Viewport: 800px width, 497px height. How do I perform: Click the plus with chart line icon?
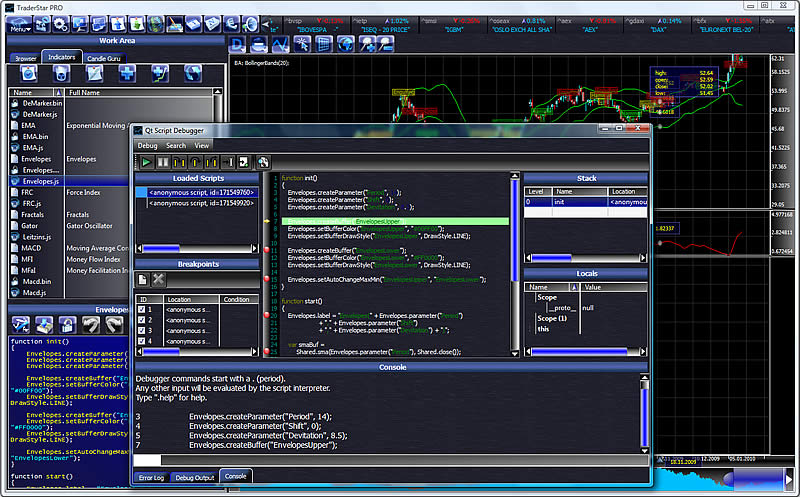coord(160,74)
